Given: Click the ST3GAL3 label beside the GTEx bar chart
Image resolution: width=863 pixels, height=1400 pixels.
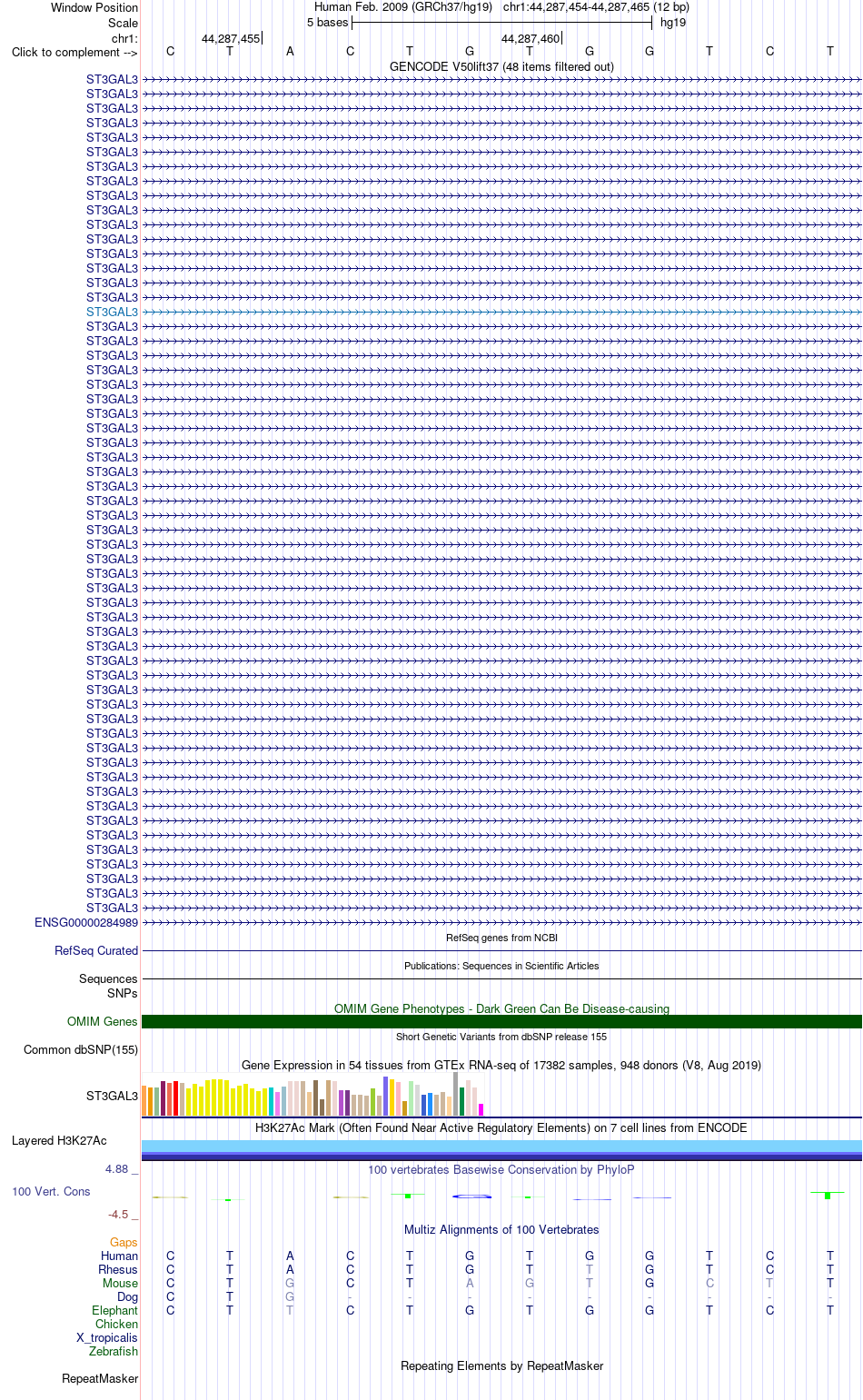Looking at the screenshot, I should [113, 1096].
